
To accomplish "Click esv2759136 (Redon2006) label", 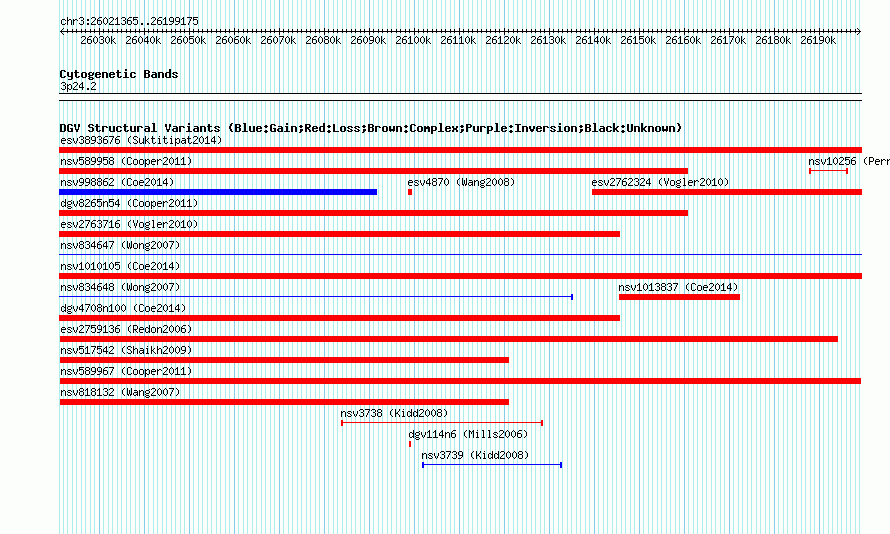I will point(127,329).
